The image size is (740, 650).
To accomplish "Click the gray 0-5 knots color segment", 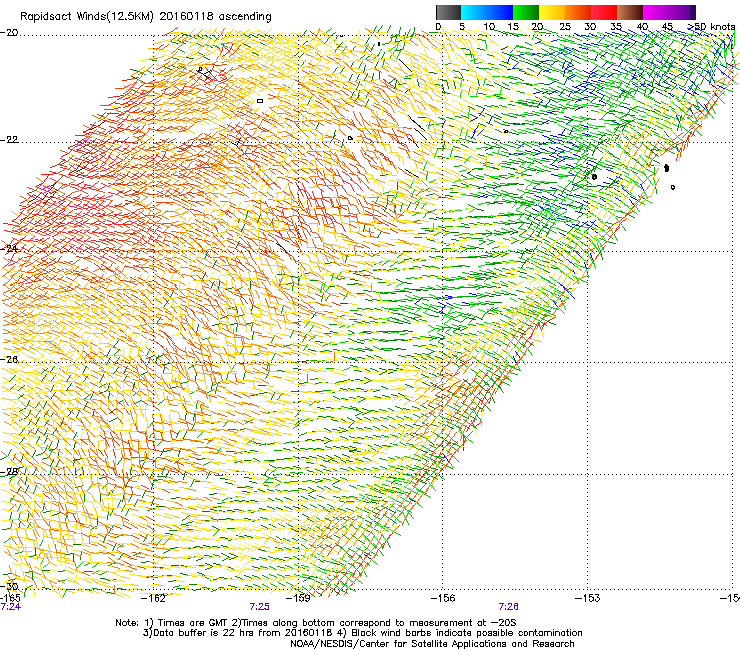I will pos(448,12).
